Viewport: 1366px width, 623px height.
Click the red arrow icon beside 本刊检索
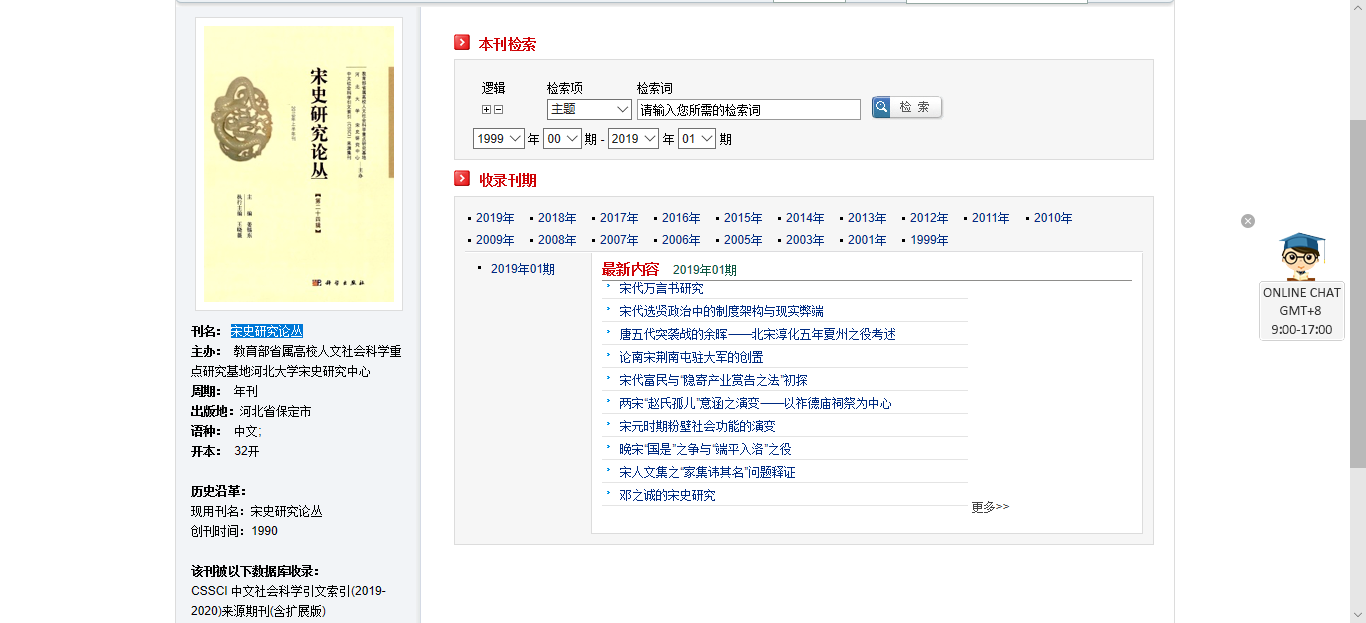tap(462, 43)
